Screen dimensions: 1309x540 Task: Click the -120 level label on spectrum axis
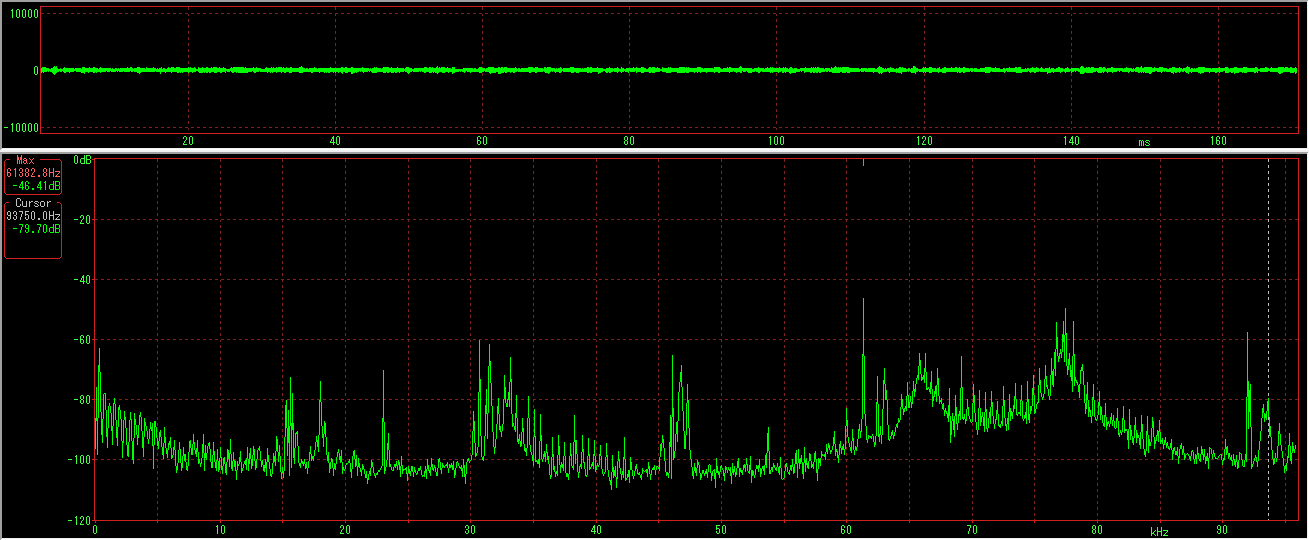pyautogui.click(x=77, y=521)
